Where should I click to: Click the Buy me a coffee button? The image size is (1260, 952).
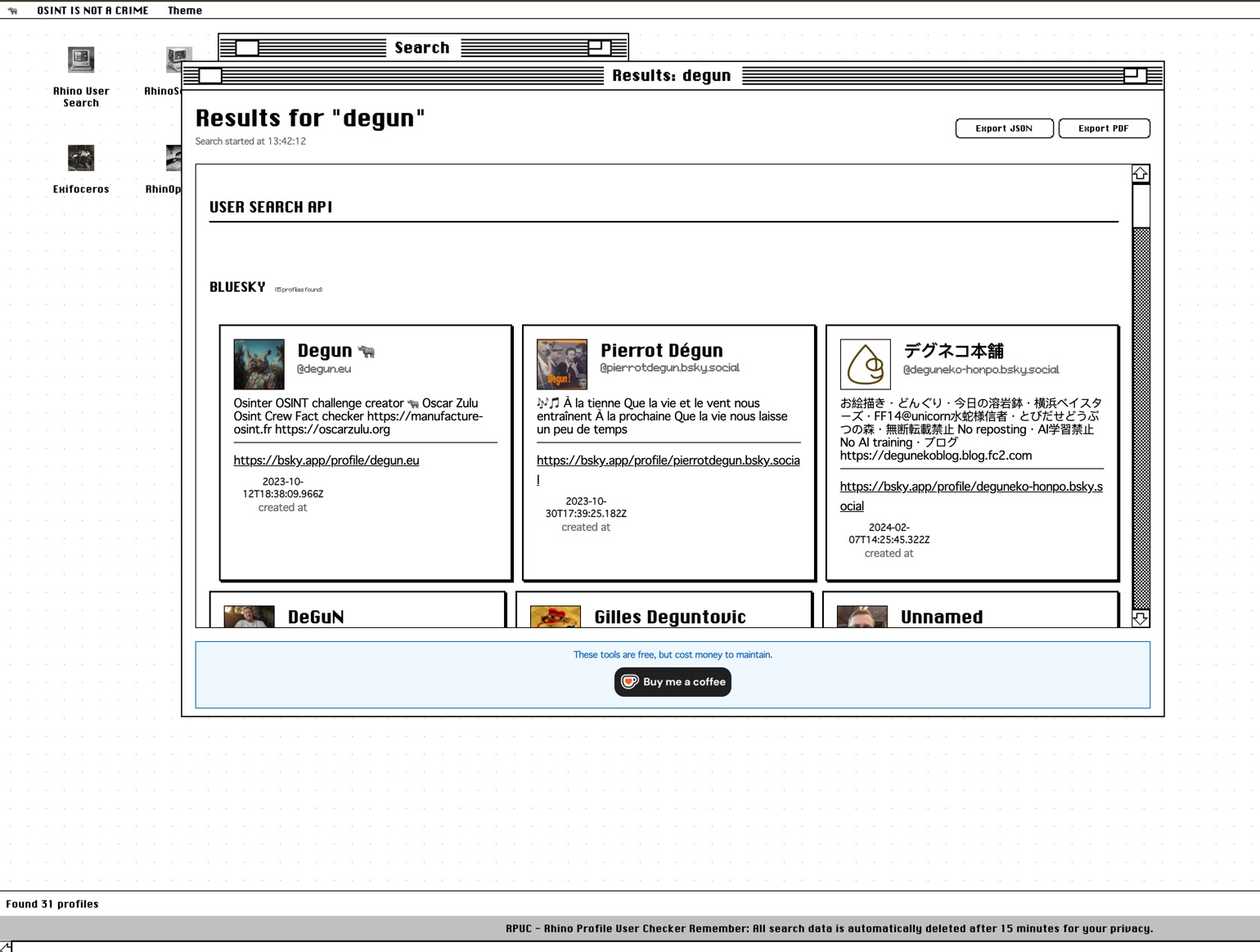point(673,682)
